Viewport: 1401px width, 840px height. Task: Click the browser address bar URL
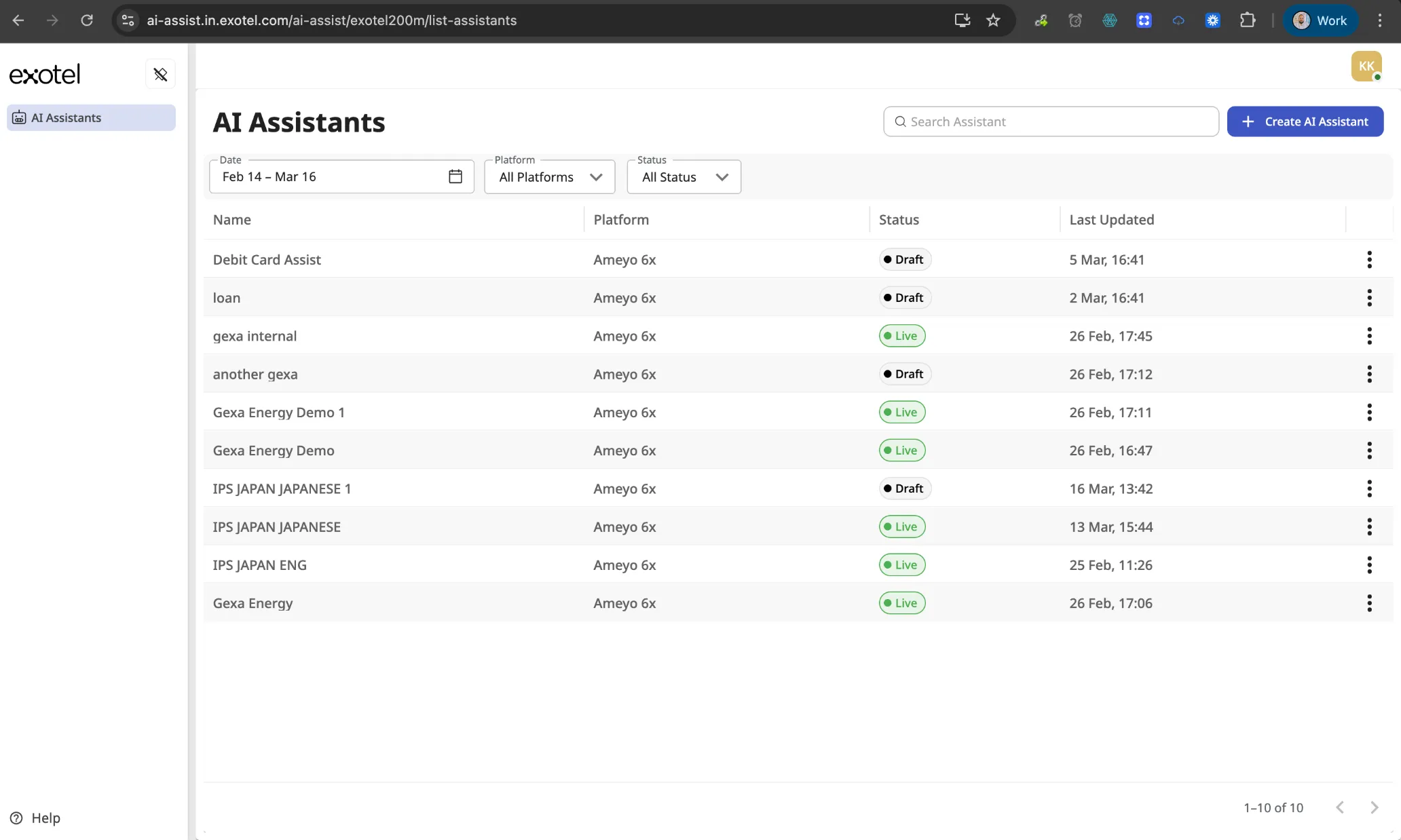click(332, 20)
